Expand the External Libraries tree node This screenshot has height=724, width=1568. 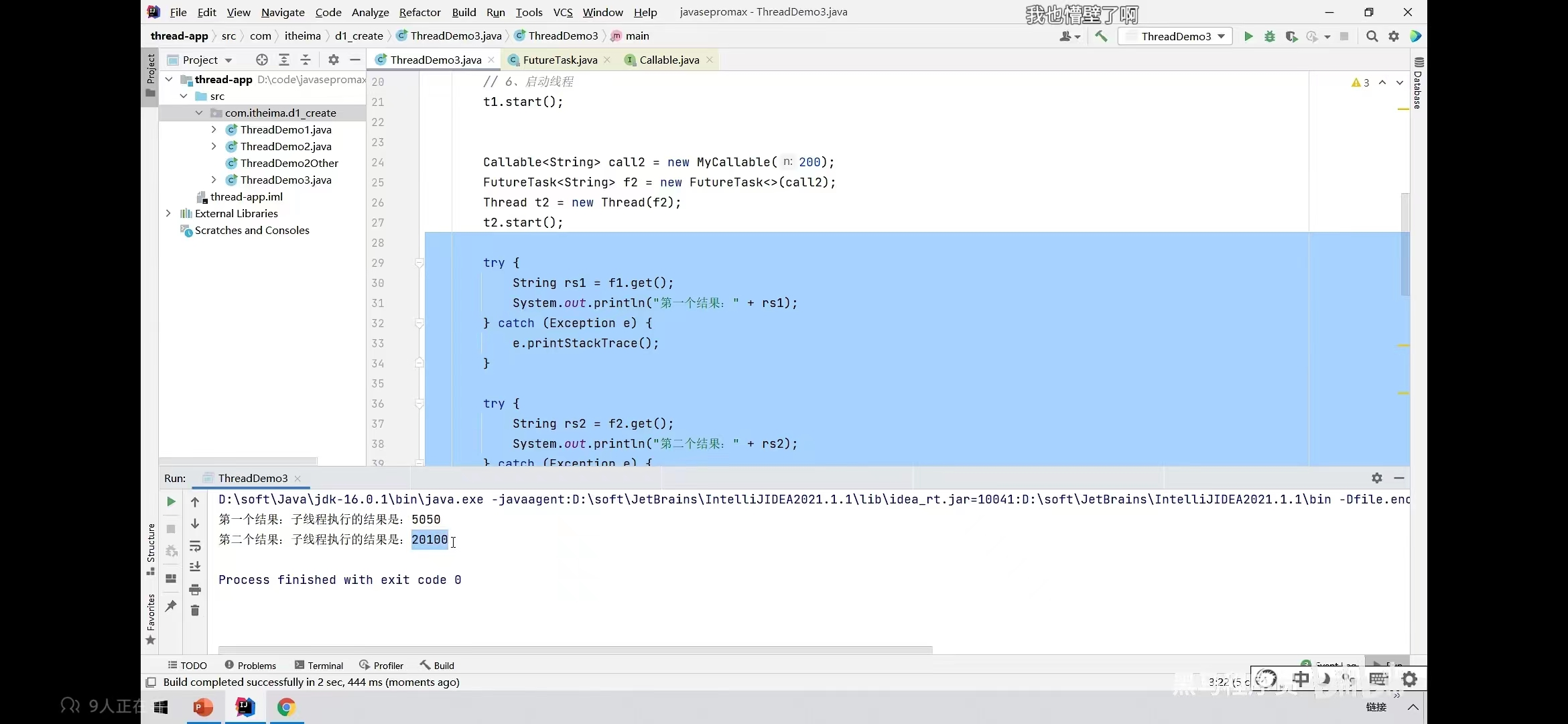[168, 213]
